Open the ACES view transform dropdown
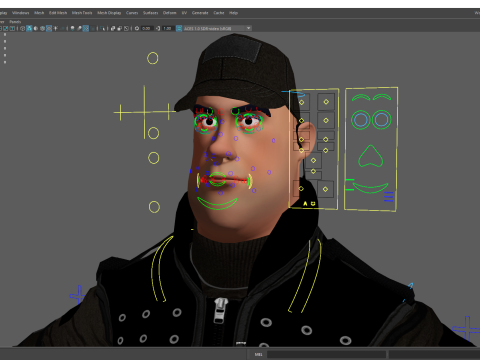480x360 pixels. pyautogui.click(x=217, y=28)
